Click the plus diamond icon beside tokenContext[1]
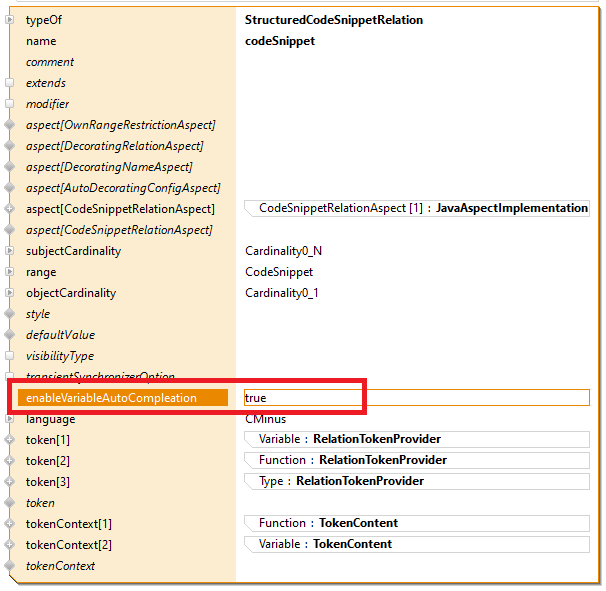This screenshot has width=606, height=591. coord(10,524)
